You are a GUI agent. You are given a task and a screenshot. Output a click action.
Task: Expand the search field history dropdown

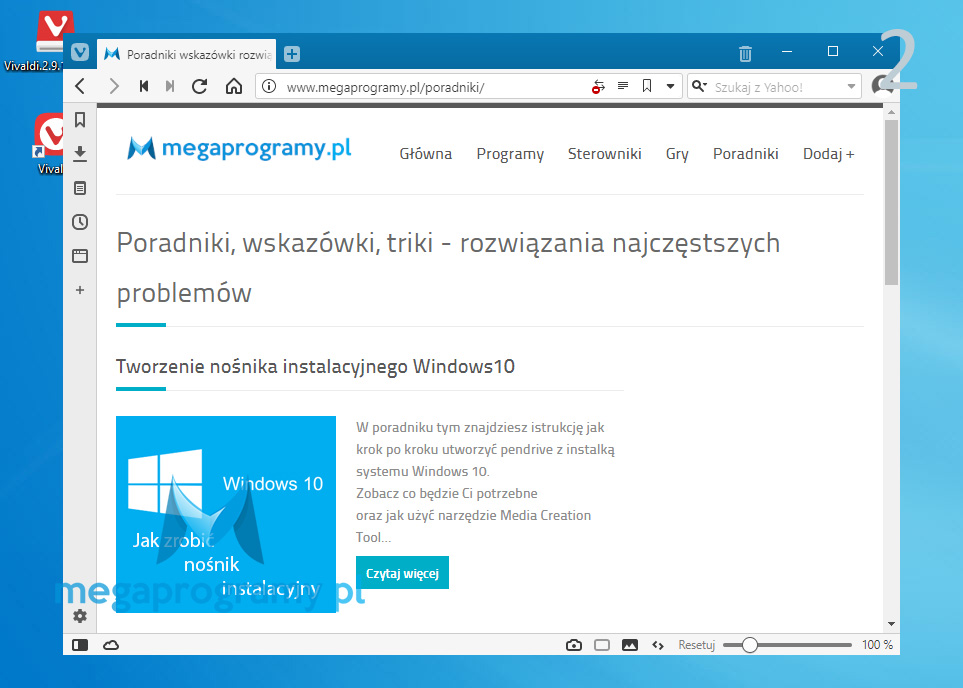[x=851, y=87]
